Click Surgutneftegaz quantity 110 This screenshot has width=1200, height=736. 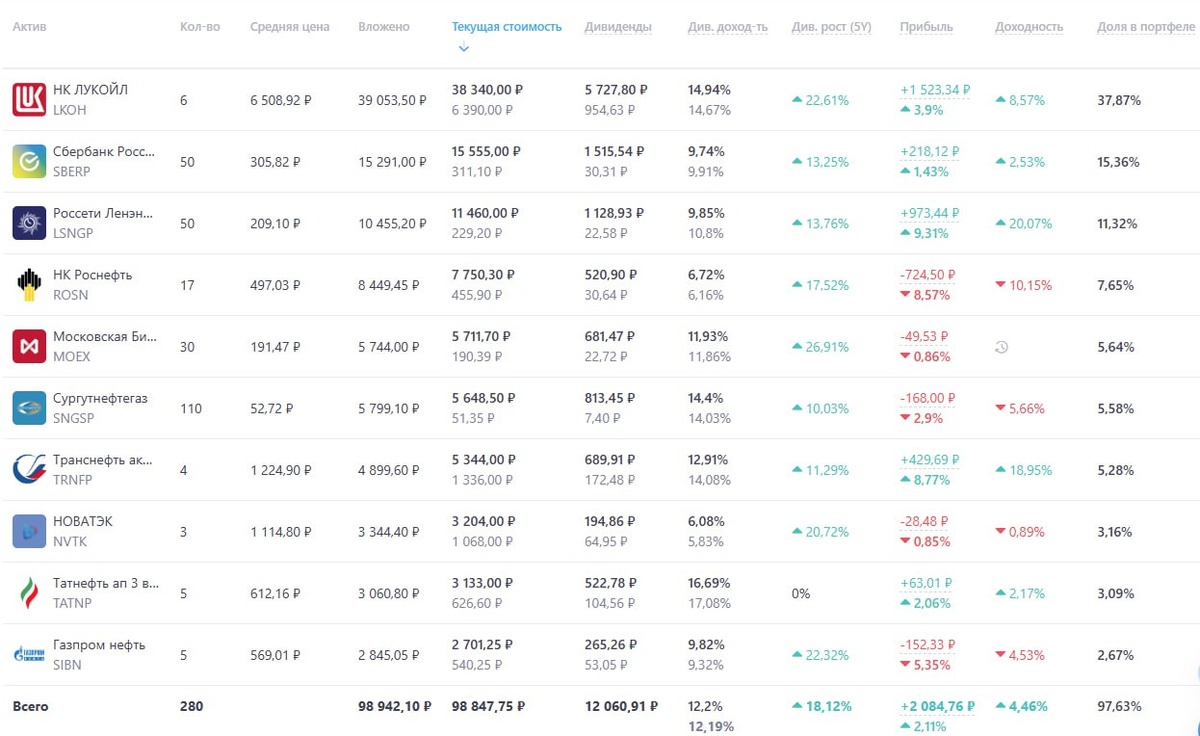pyautogui.click(x=191, y=408)
